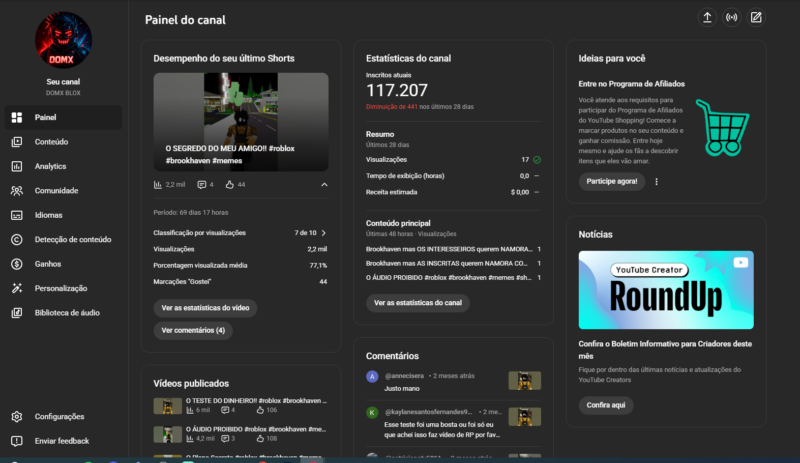Open the Ganhos earnings section
800x463 pixels.
pyautogui.click(x=48, y=264)
